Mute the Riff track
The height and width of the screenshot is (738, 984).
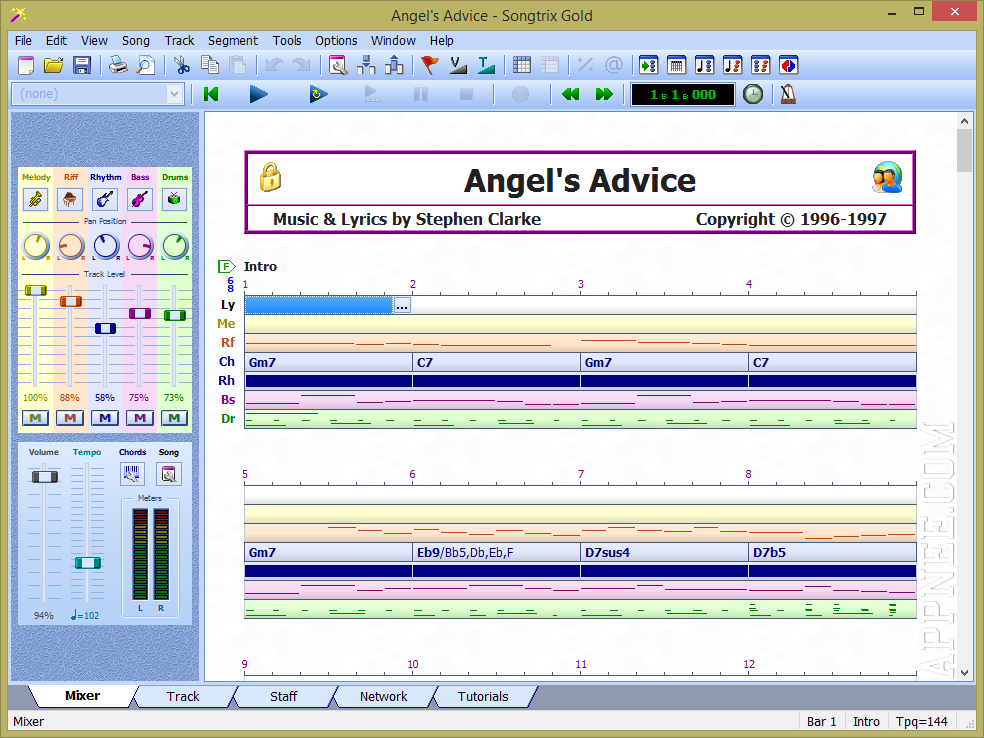(x=70, y=418)
